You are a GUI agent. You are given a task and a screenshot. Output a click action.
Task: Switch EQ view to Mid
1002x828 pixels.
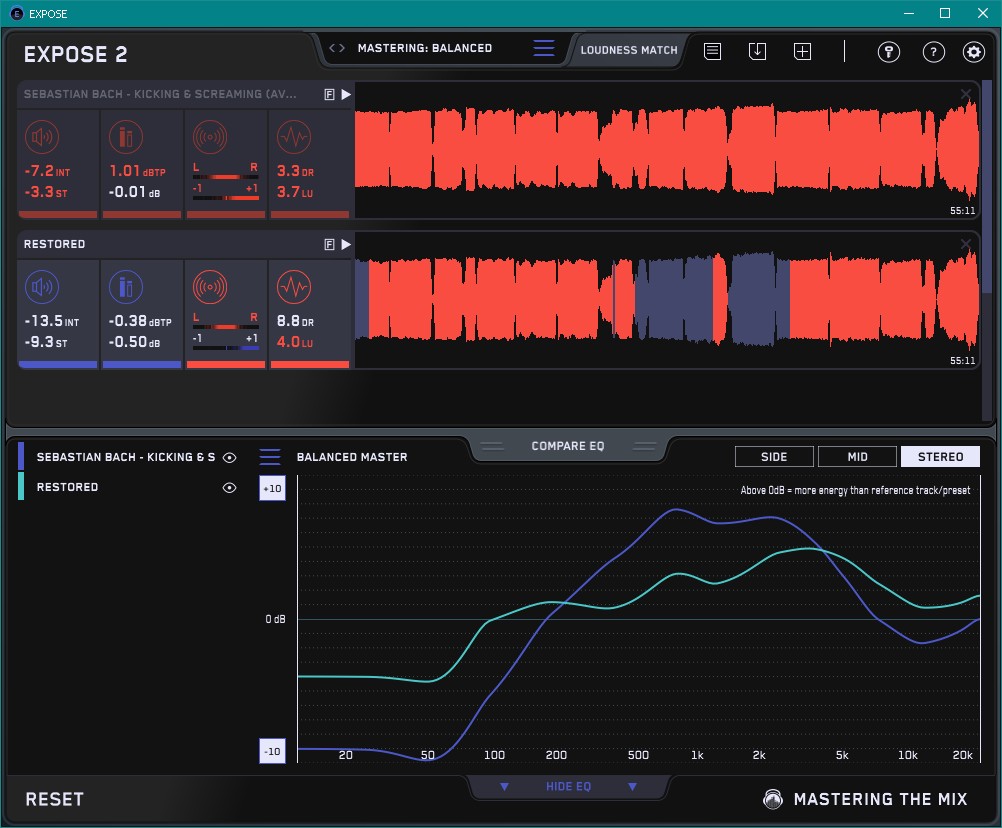857,457
